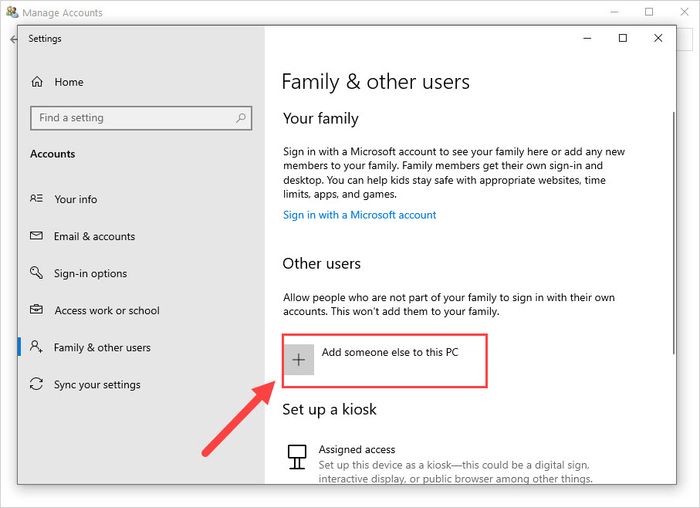Screen dimensions: 700x508
Task: Click the back arrow in Manage Accounts window
Action: pyautogui.click(x=13, y=39)
